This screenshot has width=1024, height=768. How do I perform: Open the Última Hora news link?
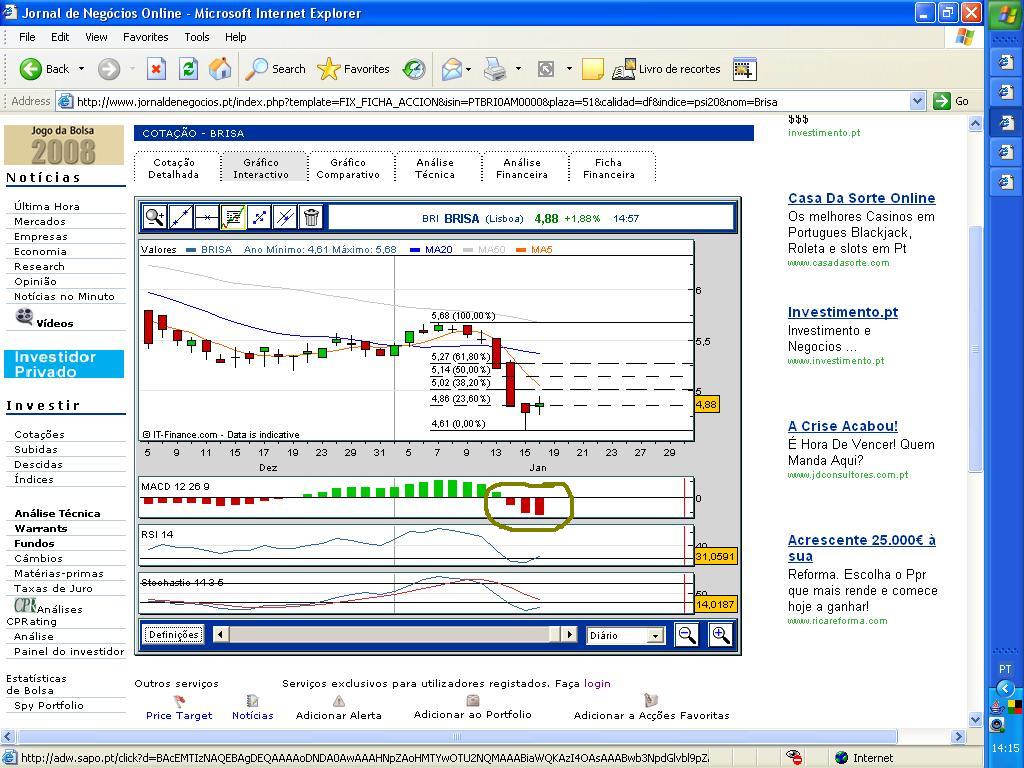pos(47,206)
